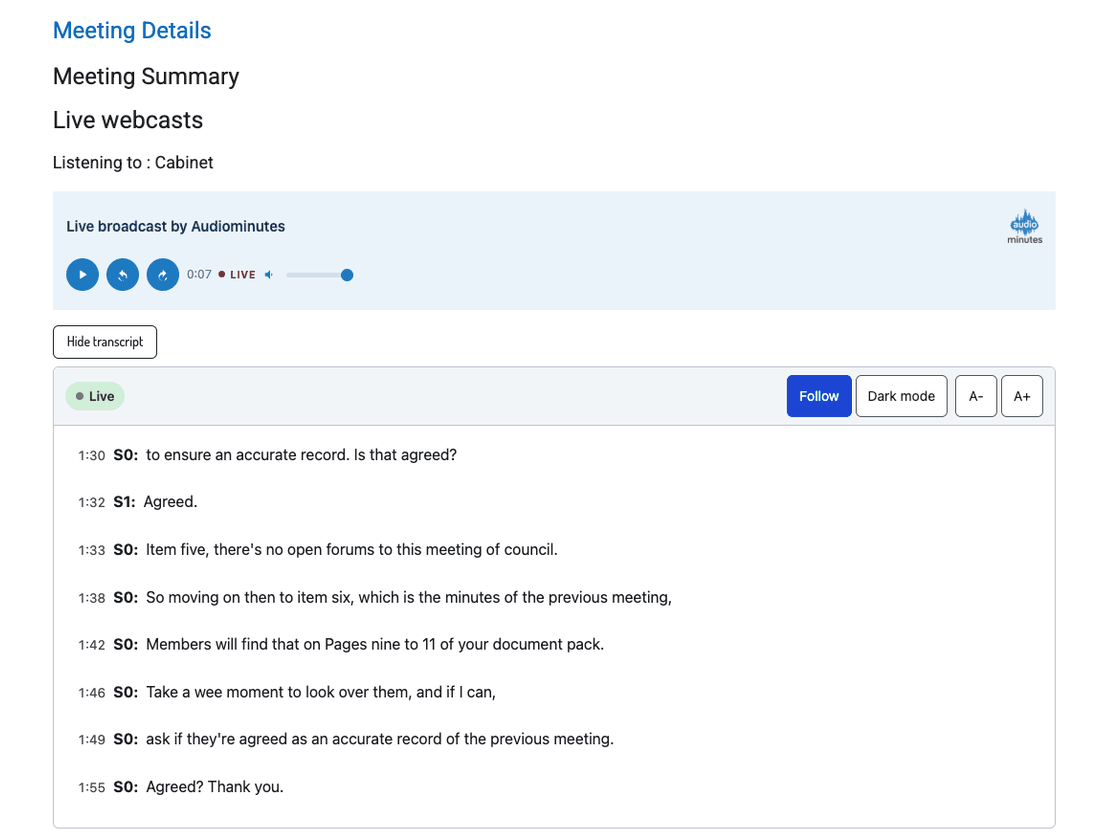
Task: Click the Live webcasts heading
Action: pos(128,120)
